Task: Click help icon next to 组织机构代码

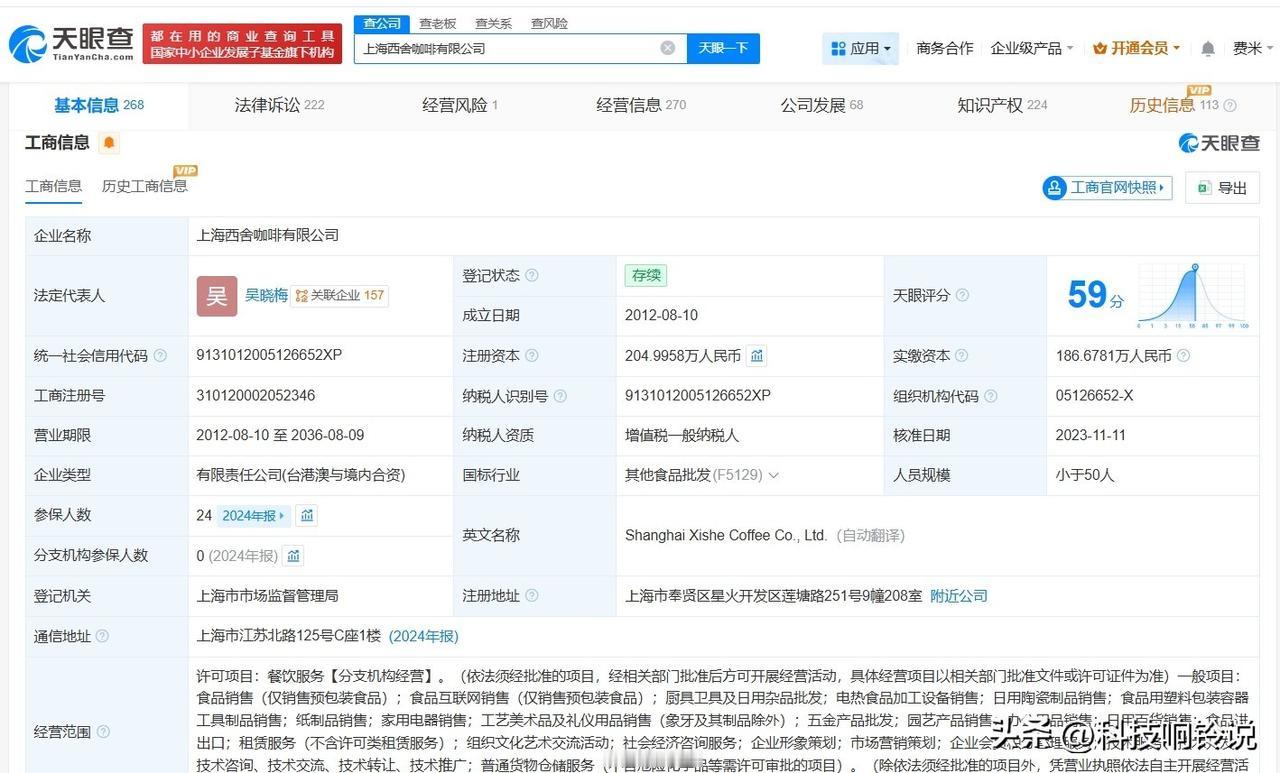Action: [990, 396]
